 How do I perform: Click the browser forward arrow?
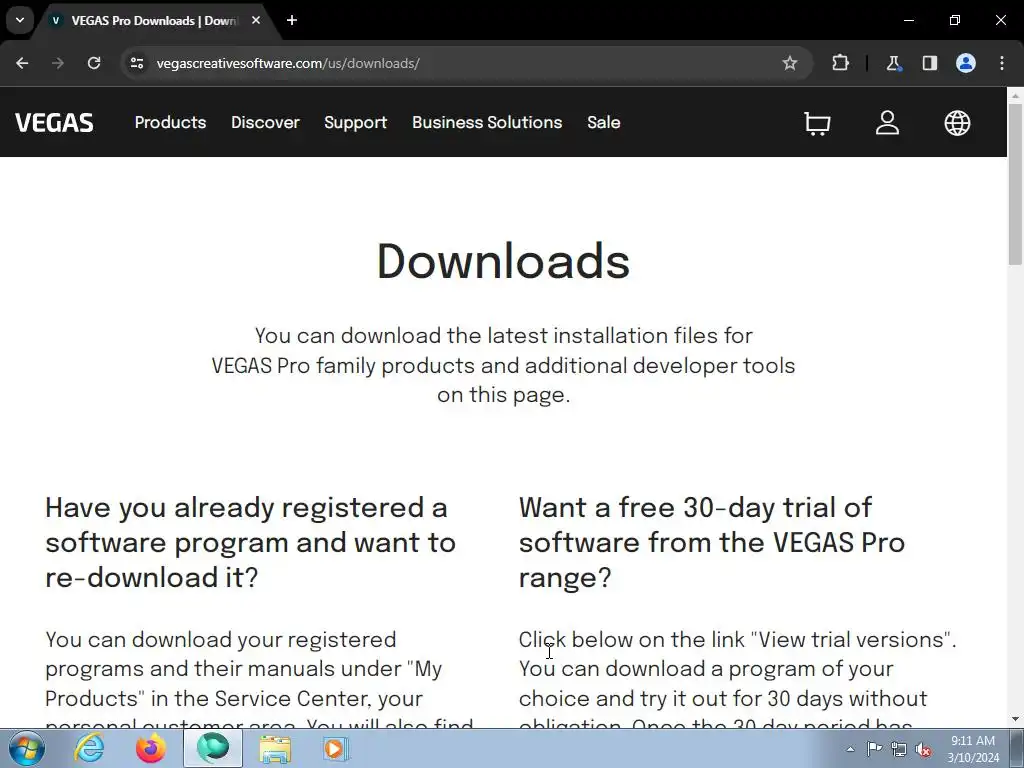58,63
